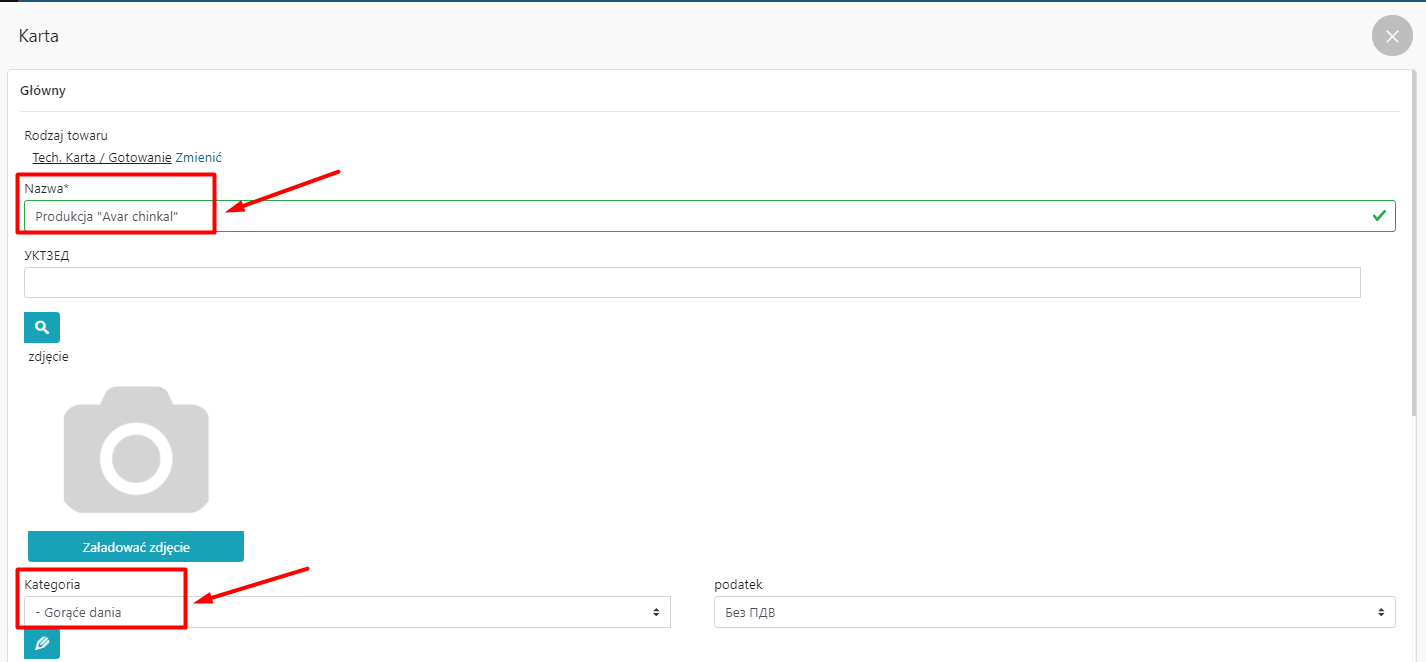Viewport: 1426px width, 662px height.
Task: Click the Rodzaj towaru label
Action: 66,135
